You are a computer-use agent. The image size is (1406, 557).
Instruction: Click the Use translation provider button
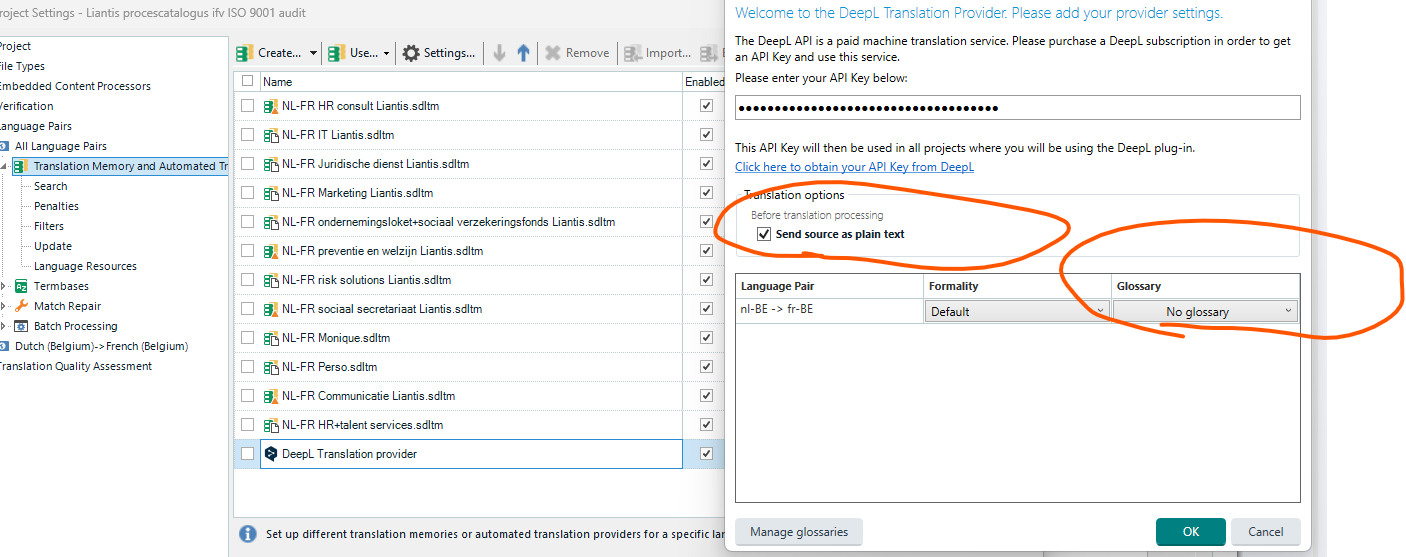(x=353, y=53)
